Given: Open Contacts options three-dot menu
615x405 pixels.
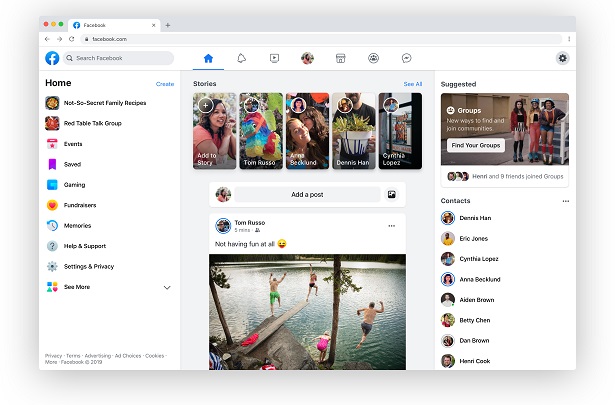Looking at the screenshot, I should coord(565,201).
